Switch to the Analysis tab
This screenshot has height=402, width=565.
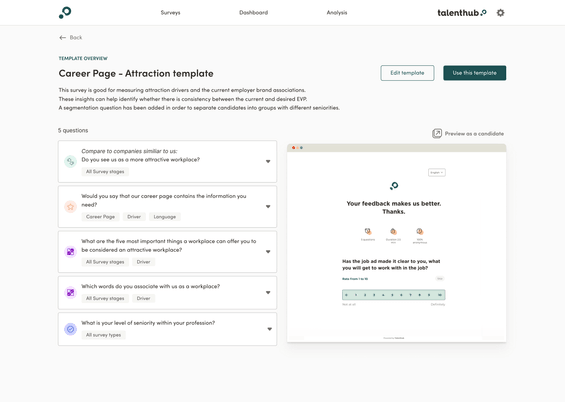tap(337, 13)
